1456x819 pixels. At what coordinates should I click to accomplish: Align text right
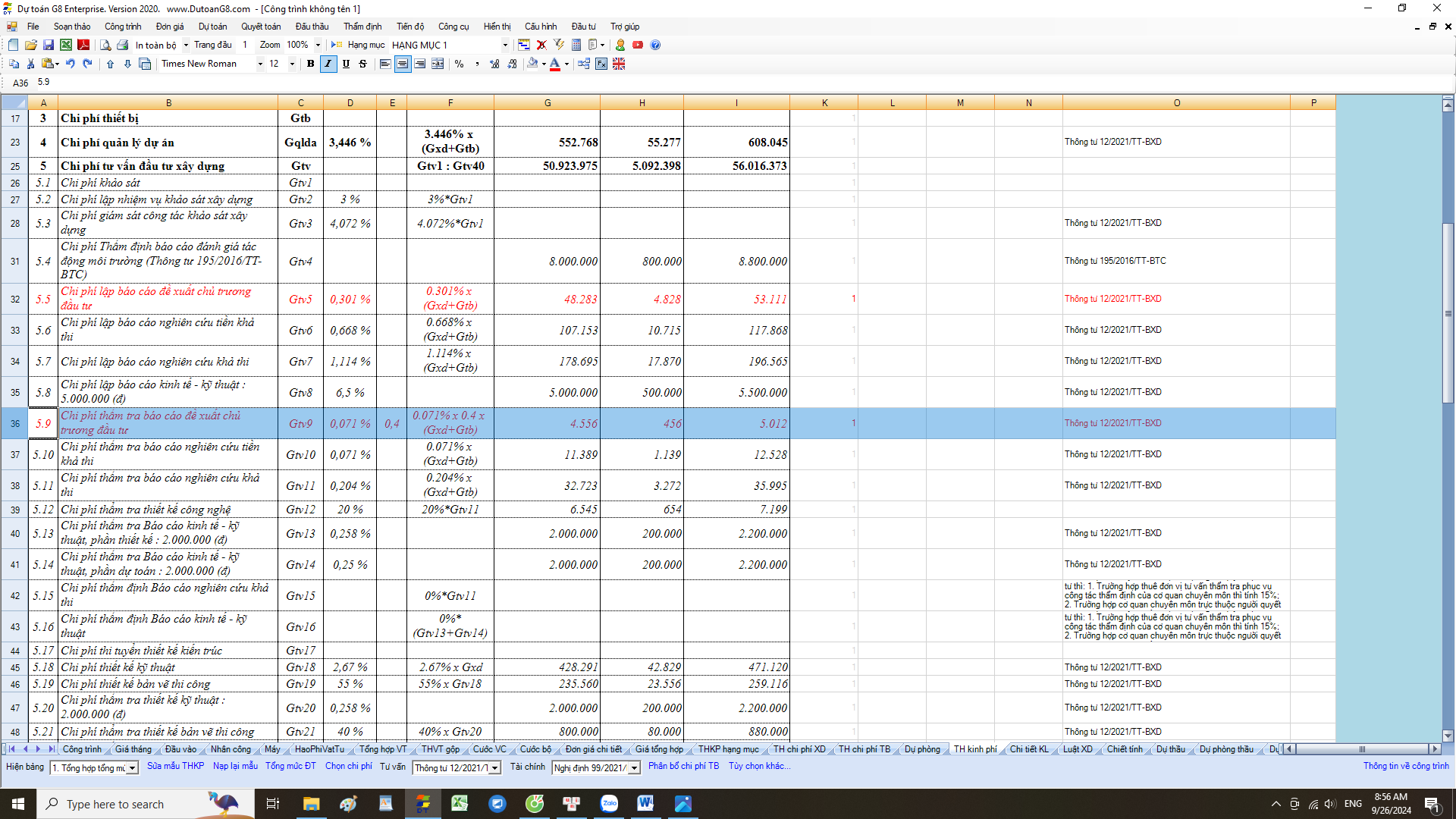420,64
